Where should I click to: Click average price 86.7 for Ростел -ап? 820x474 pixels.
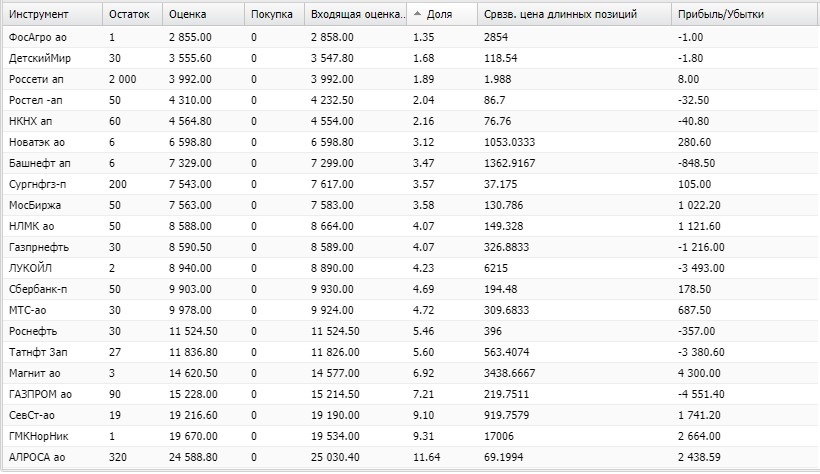(495, 100)
